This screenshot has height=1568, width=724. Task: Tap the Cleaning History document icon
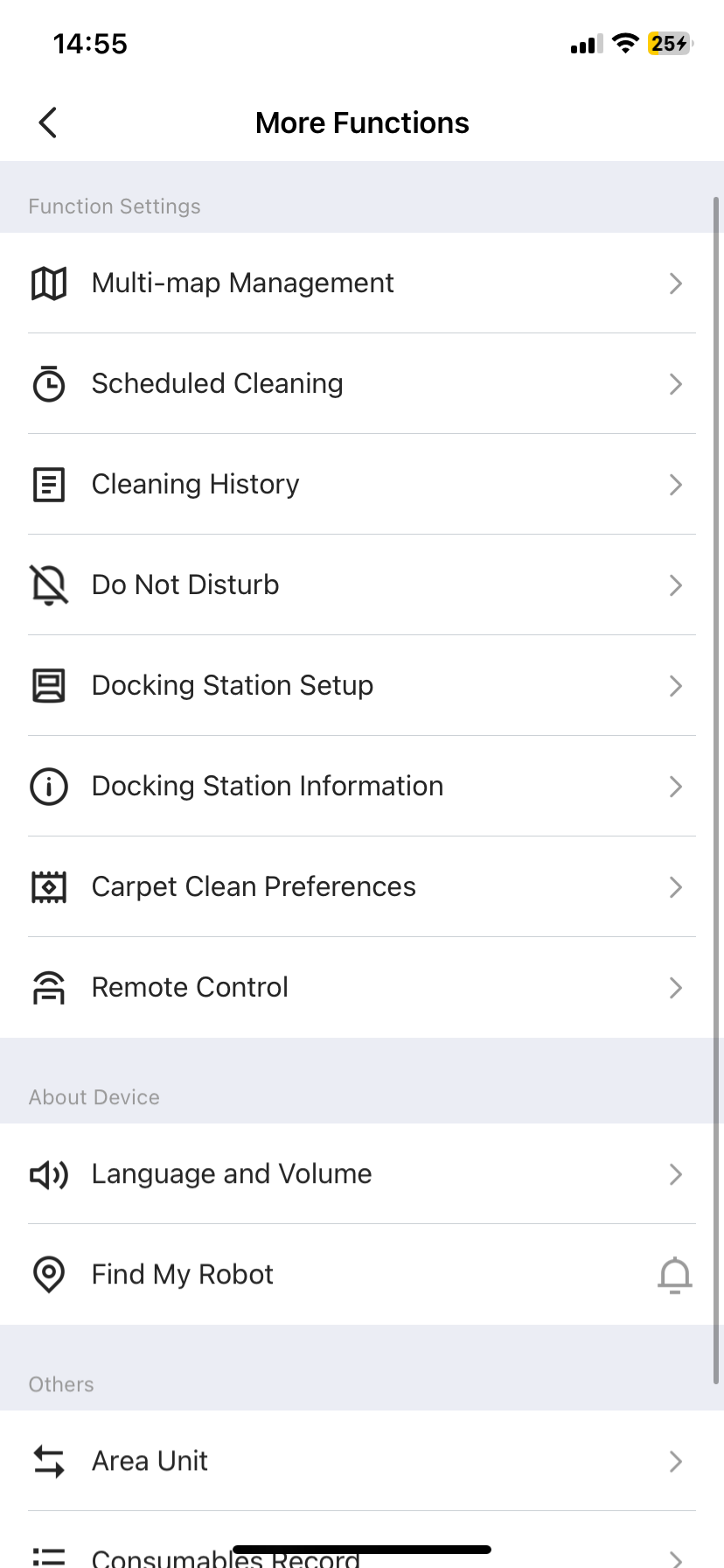[x=49, y=485]
